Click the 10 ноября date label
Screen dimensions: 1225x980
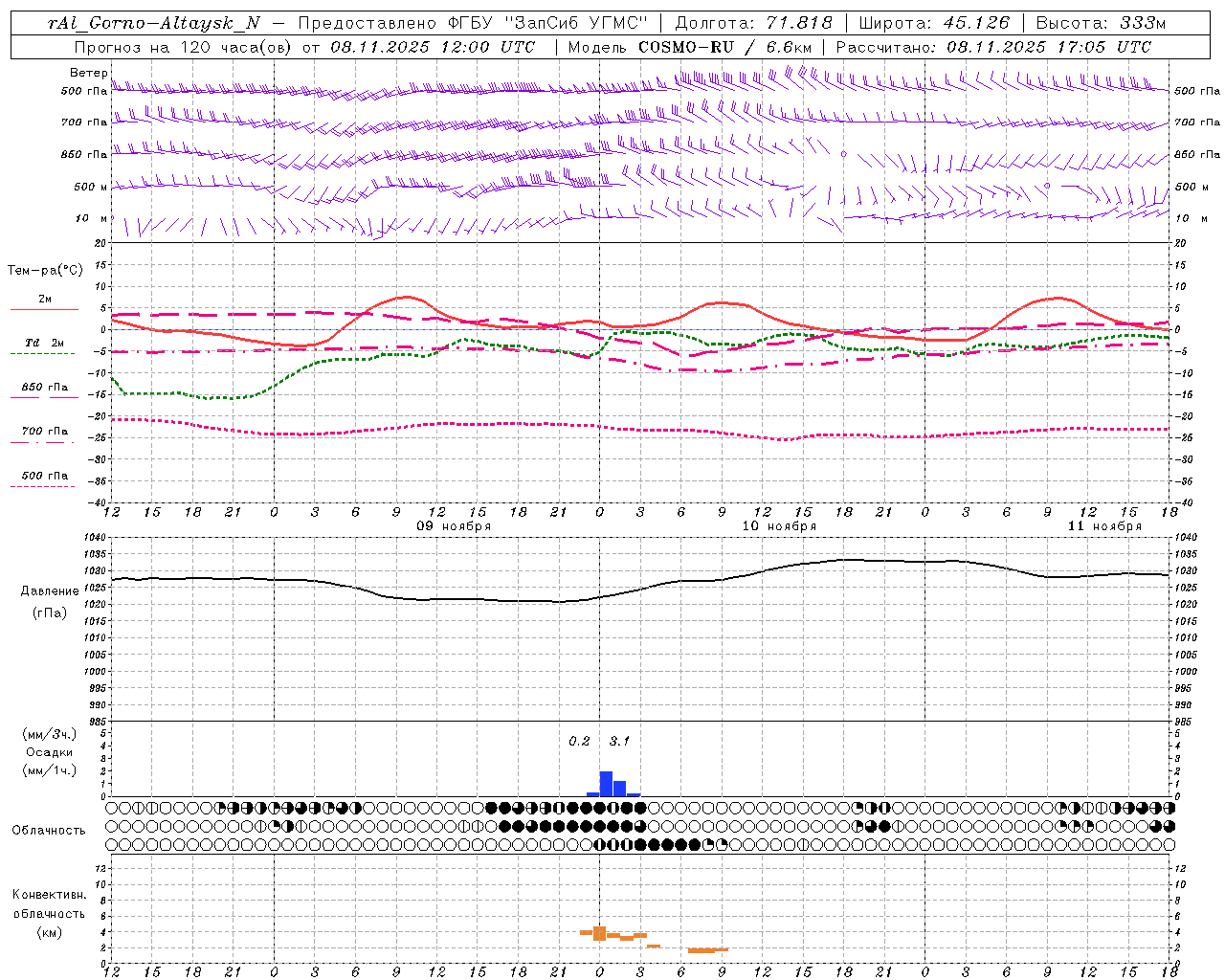tap(779, 526)
